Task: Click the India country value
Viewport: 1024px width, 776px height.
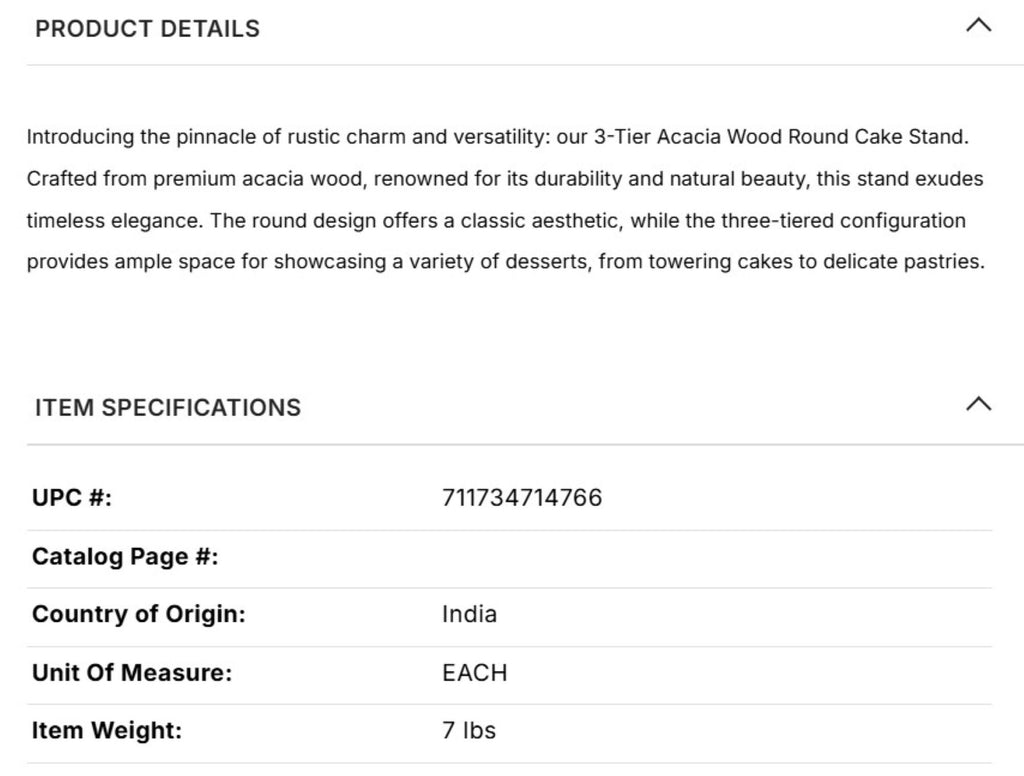Action: tap(469, 614)
